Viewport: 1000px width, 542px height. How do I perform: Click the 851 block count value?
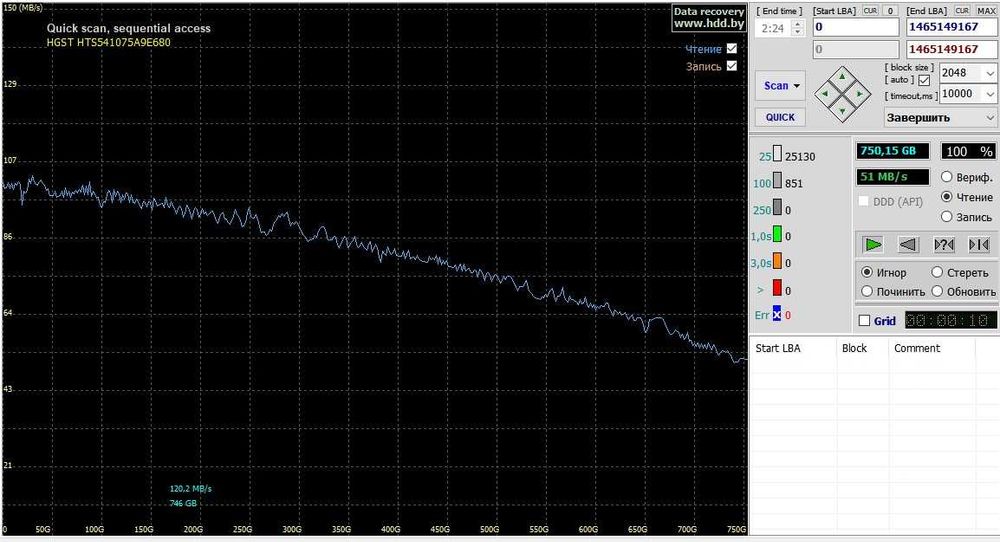[794, 184]
